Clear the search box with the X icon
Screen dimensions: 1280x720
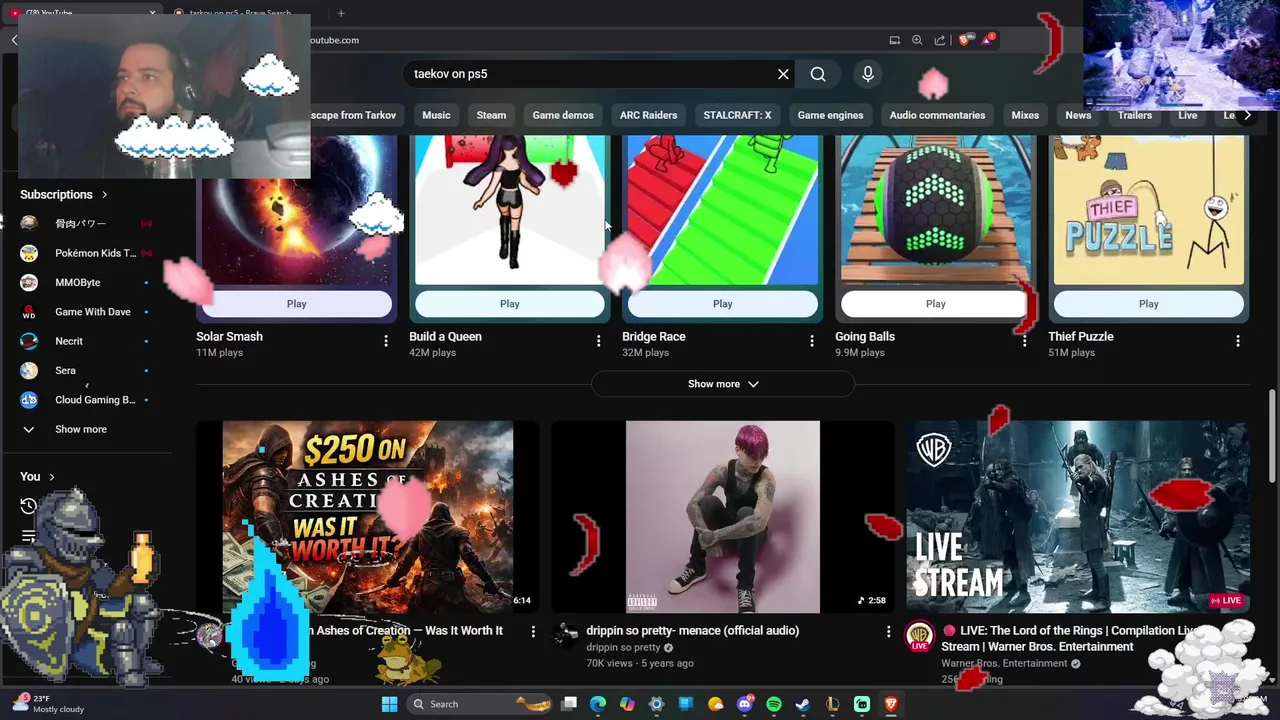click(x=783, y=74)
